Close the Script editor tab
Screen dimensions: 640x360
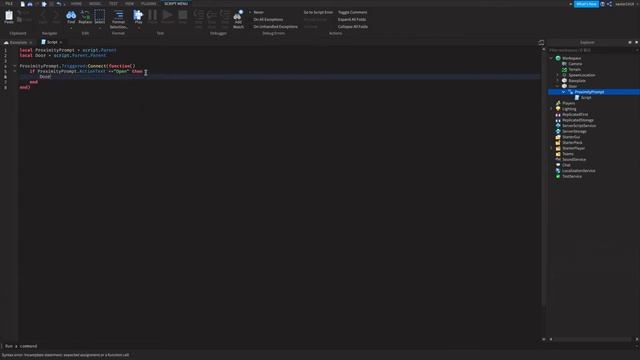click(x=61, y=42)
